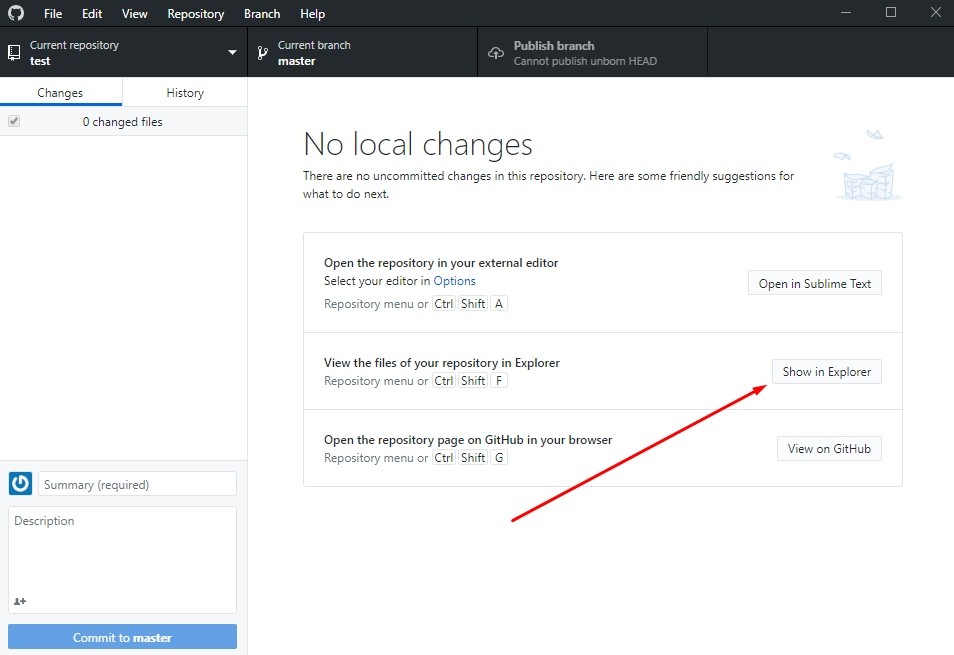Viewport: 954px width, 655px height.
Task: Maximize the GitHub Desktop window
Action: [891, 12]
